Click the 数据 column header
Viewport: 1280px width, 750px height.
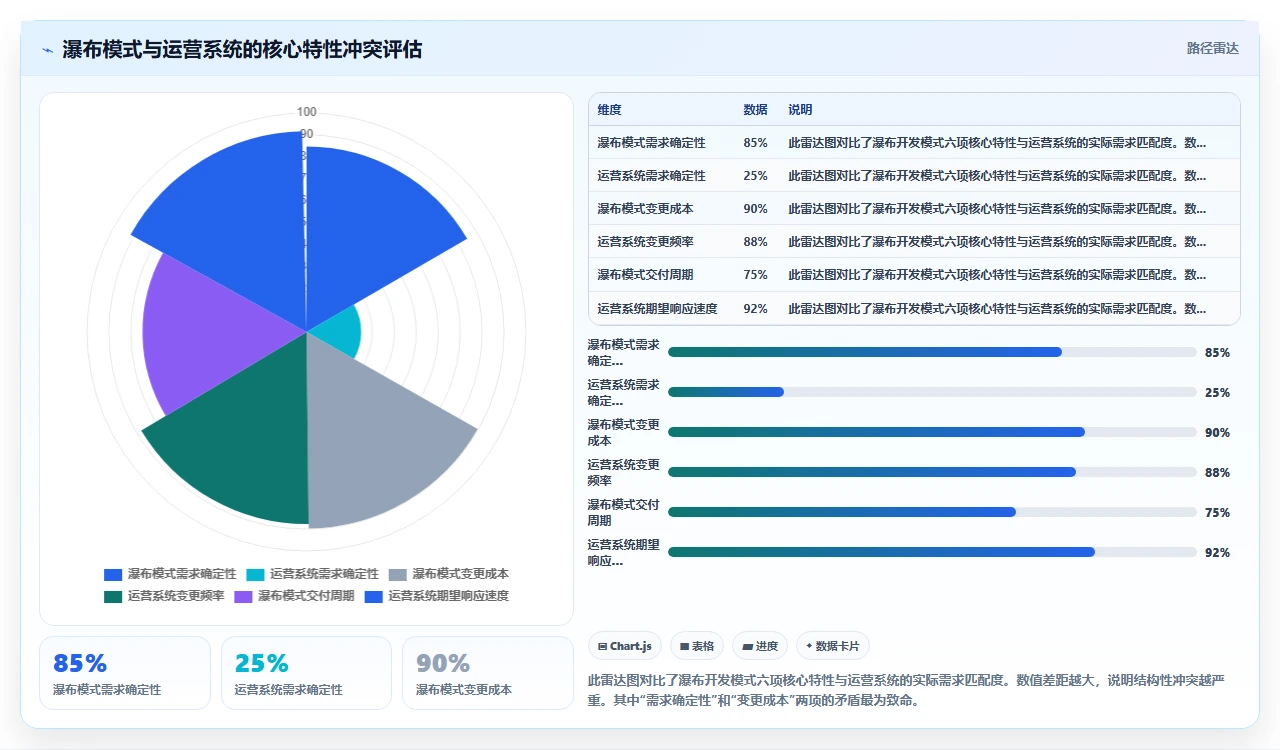[755, 110]
